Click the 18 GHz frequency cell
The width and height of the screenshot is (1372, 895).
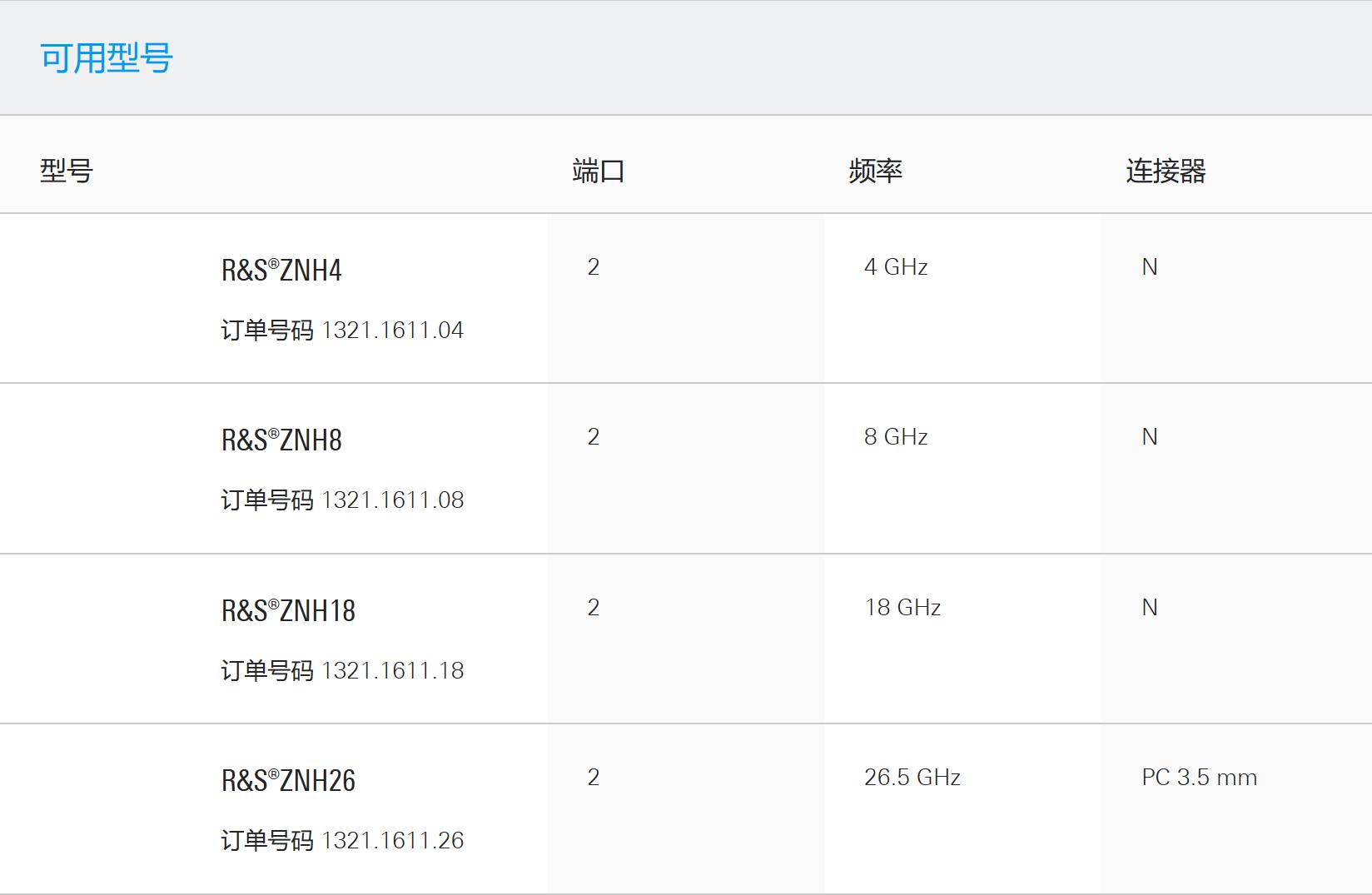tap(902, 608)
